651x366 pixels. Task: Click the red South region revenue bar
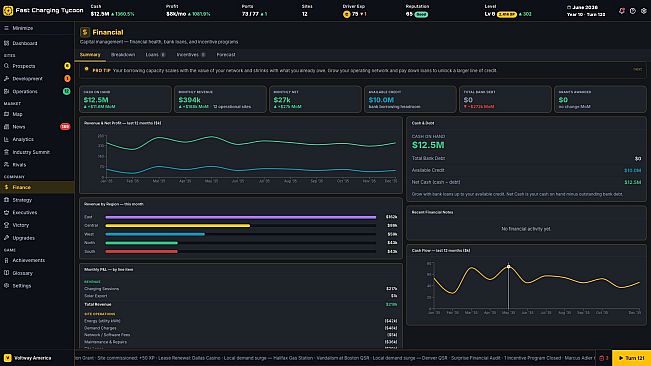(142, 251)
